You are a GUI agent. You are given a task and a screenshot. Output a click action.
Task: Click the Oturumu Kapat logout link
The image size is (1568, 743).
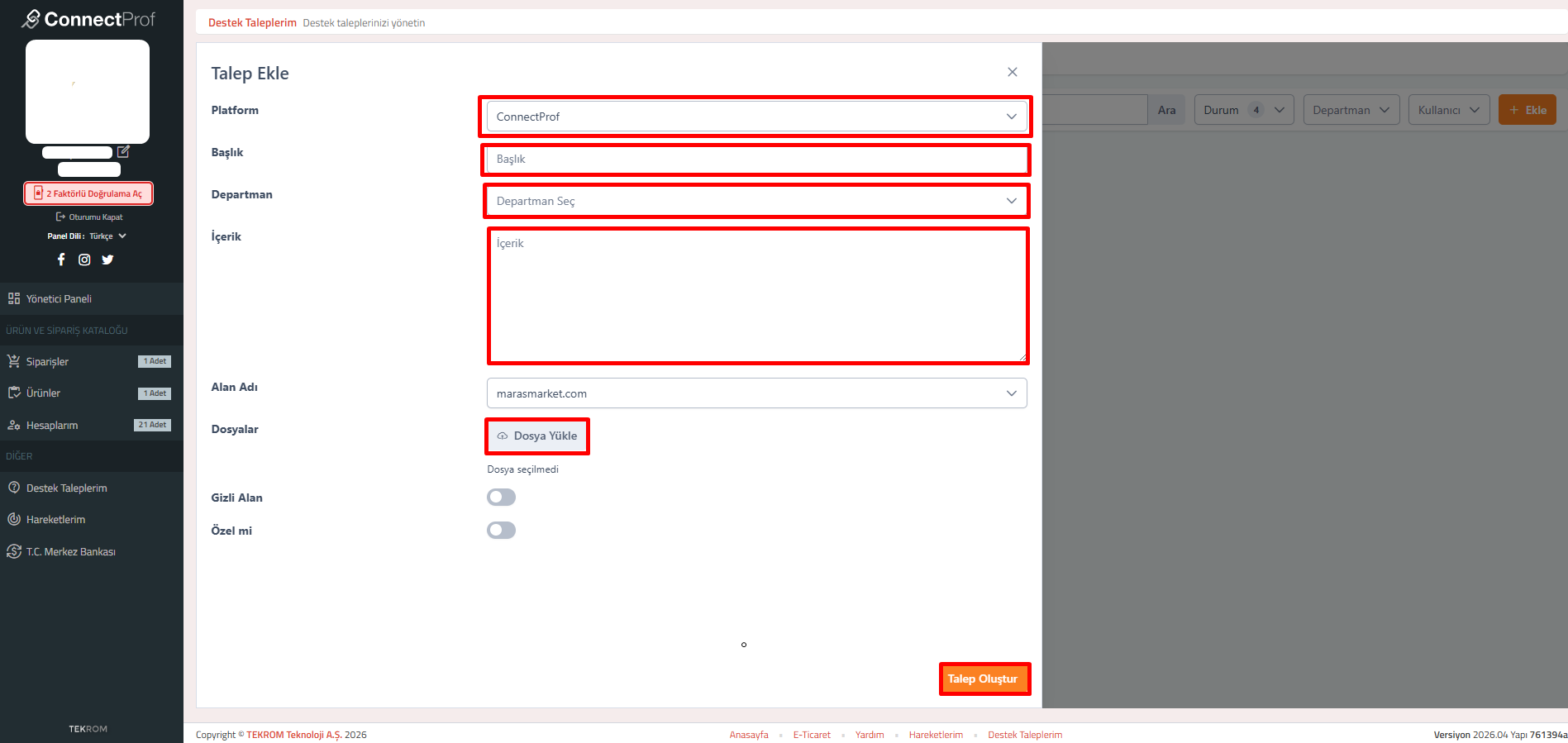[x=89, y=217]
